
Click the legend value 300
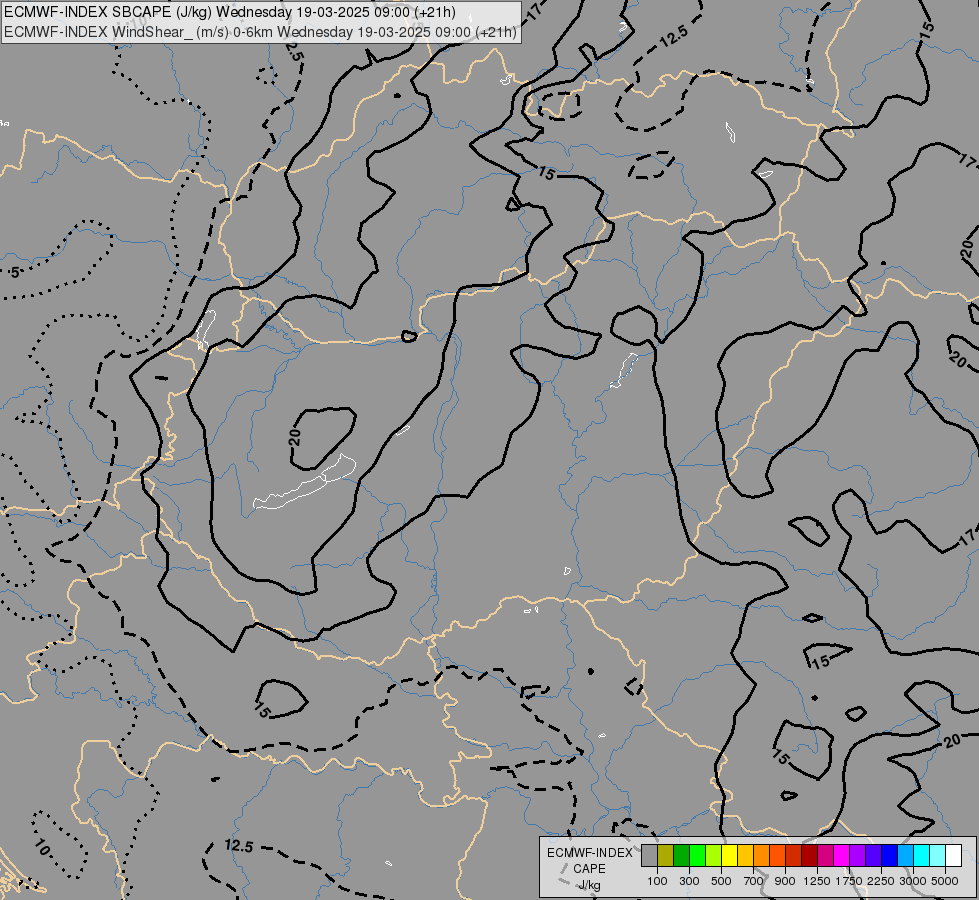coord(689,881)
